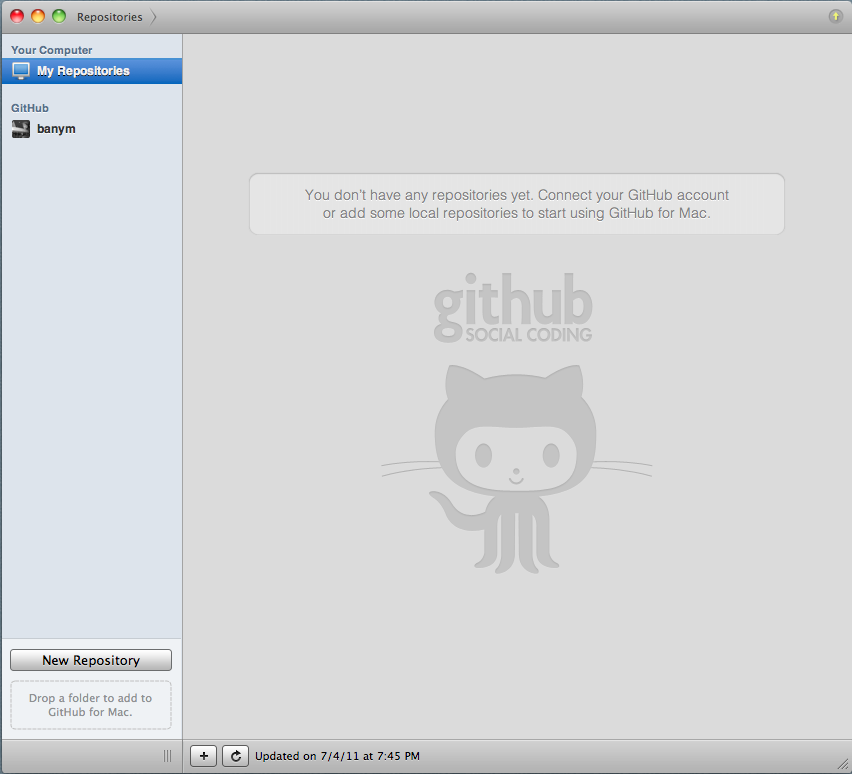
Task: Click the My Repositories computer icon
Action: [x=21, y=71]
